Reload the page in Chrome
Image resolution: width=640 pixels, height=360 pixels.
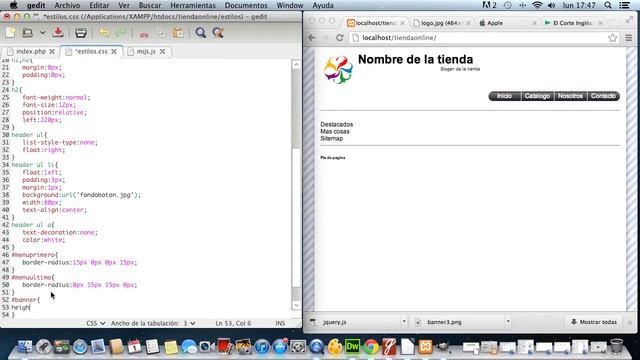pos(340,38)
